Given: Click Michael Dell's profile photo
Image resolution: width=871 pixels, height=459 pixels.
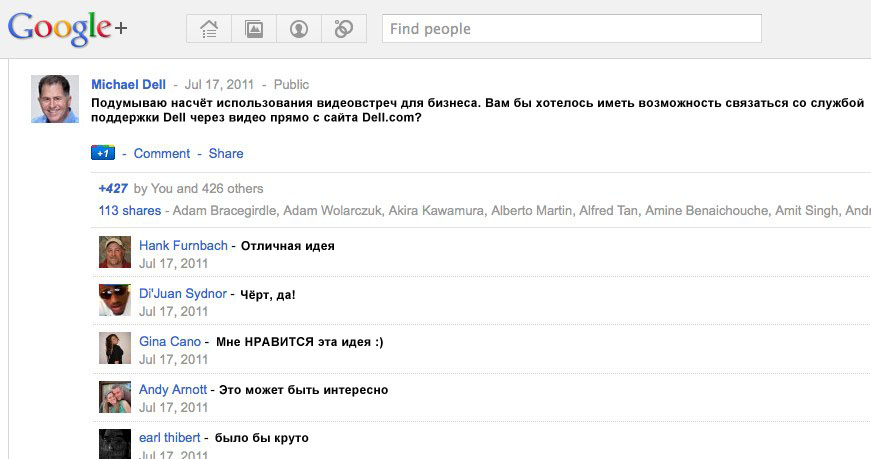Looking at the screenshot, I should (x=54, y=99).
